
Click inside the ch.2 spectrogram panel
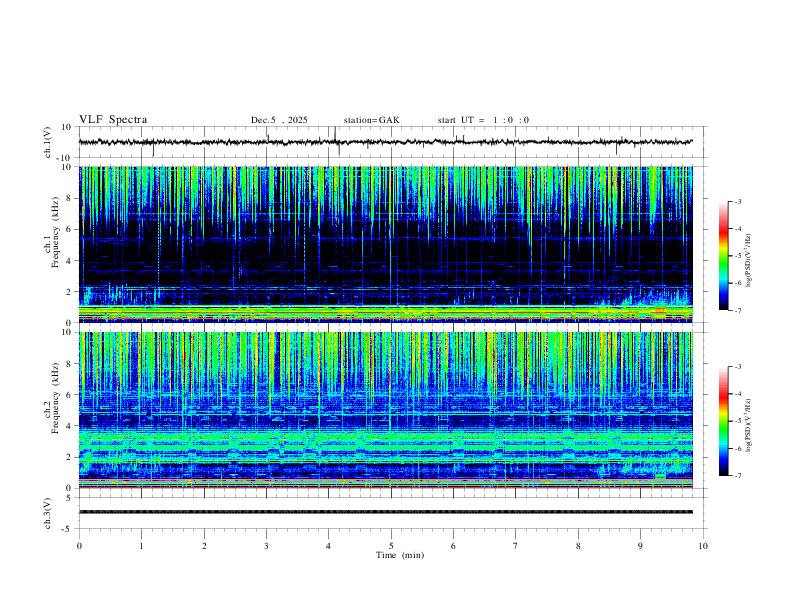(385, 410)
